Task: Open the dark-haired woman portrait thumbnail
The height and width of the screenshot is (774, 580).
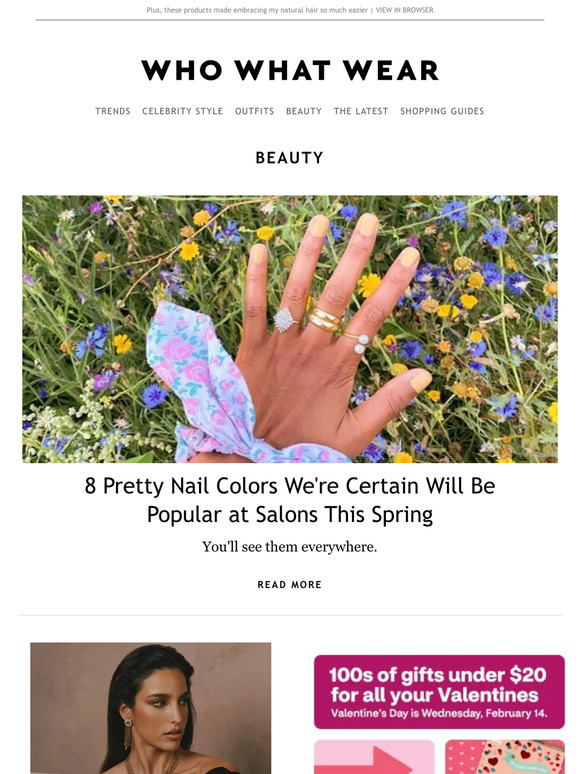Action: 151,708
